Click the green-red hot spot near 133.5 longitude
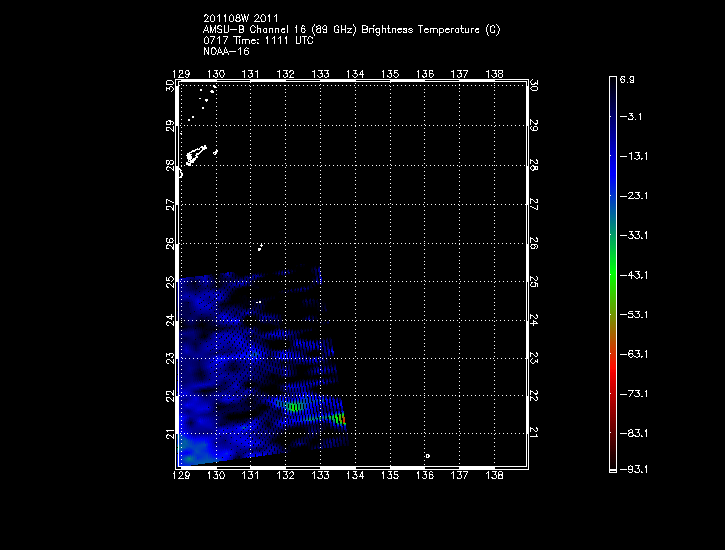This screenshot has height=550, width=725. [338, 418]
